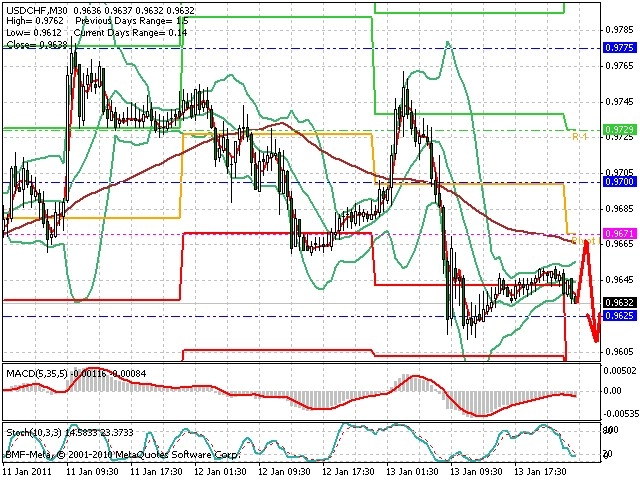Click the black 0.9632 current price label
Screen dimensions: 640x480
tap(620, 302)
